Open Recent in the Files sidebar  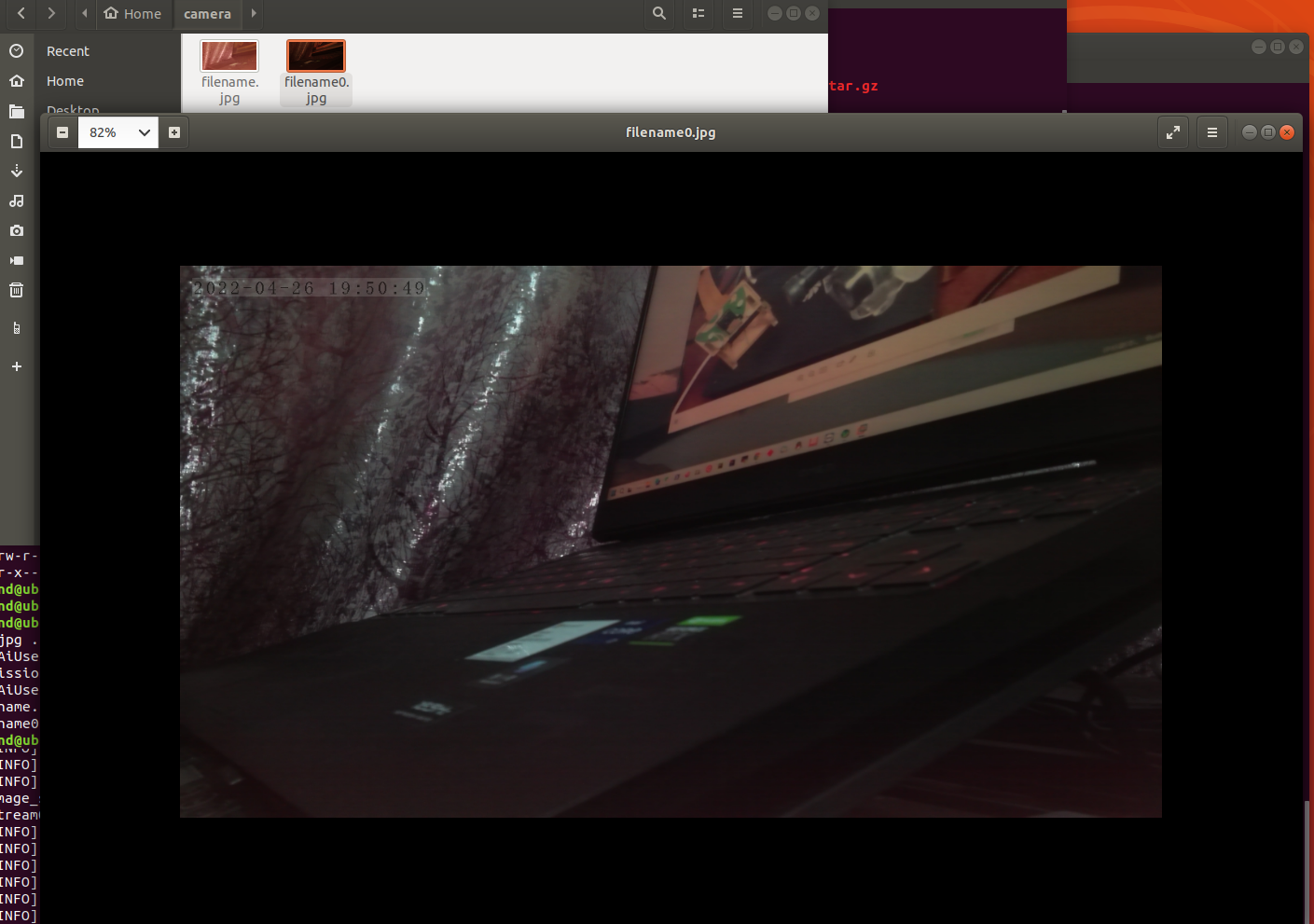68,51
